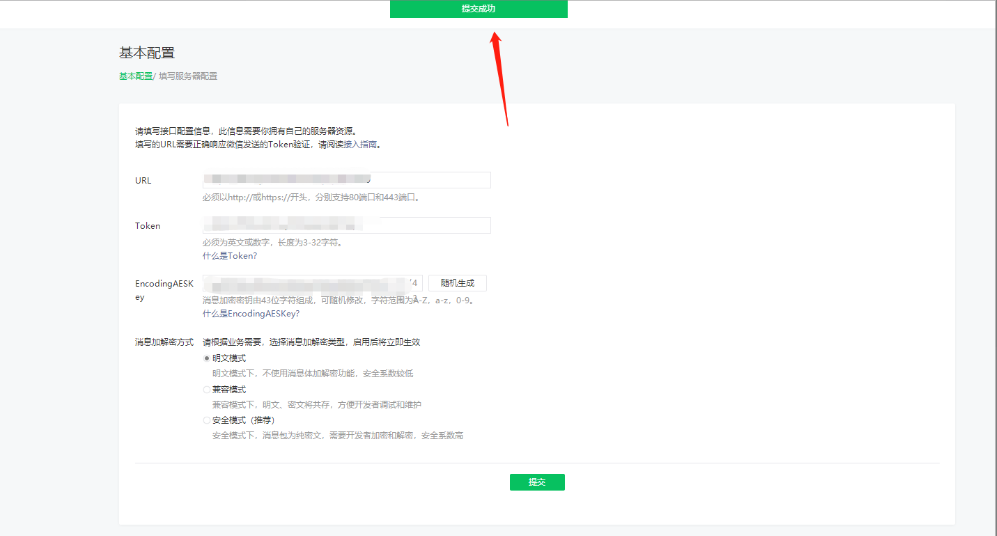
Task: Click the 安全模式 description text
Action: (x=337, y=436)
